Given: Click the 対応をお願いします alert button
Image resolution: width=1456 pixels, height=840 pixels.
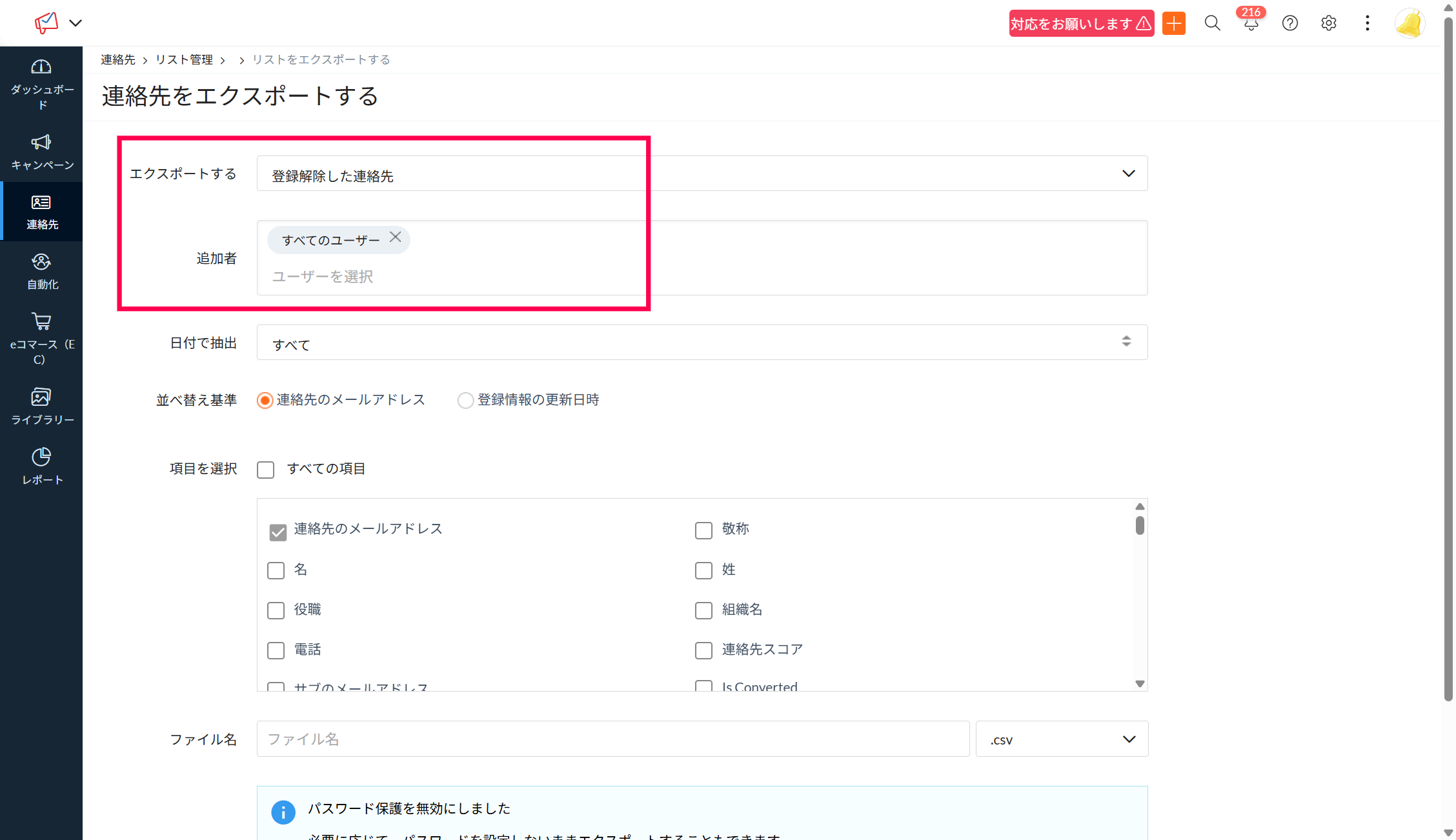Looking at the screenshot, I should [x=1081, y=24].
